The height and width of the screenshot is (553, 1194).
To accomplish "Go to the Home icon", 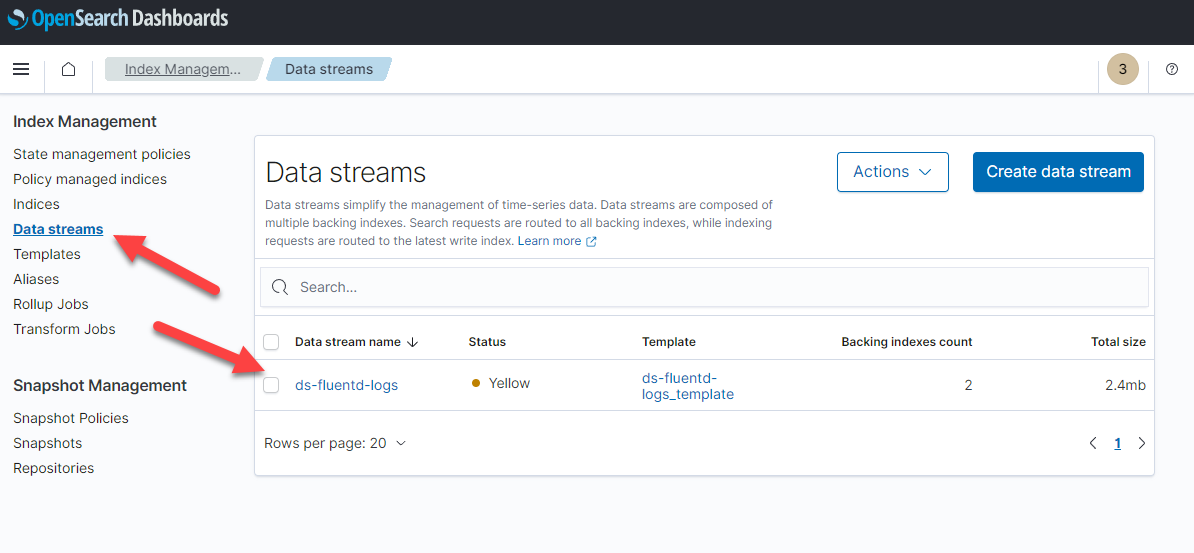I will tap(68, 69).
